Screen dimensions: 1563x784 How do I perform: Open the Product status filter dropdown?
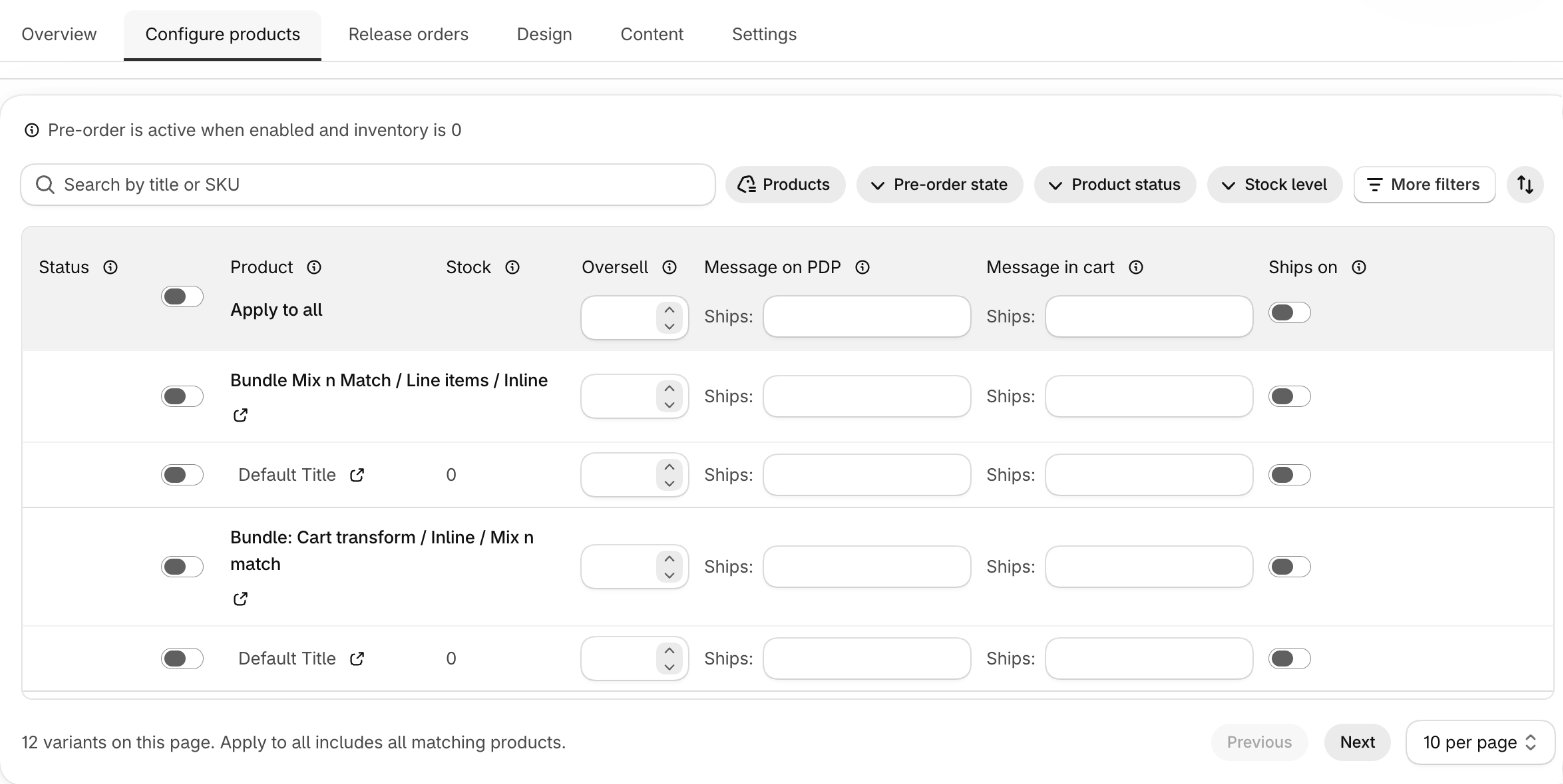(1115, 184)
